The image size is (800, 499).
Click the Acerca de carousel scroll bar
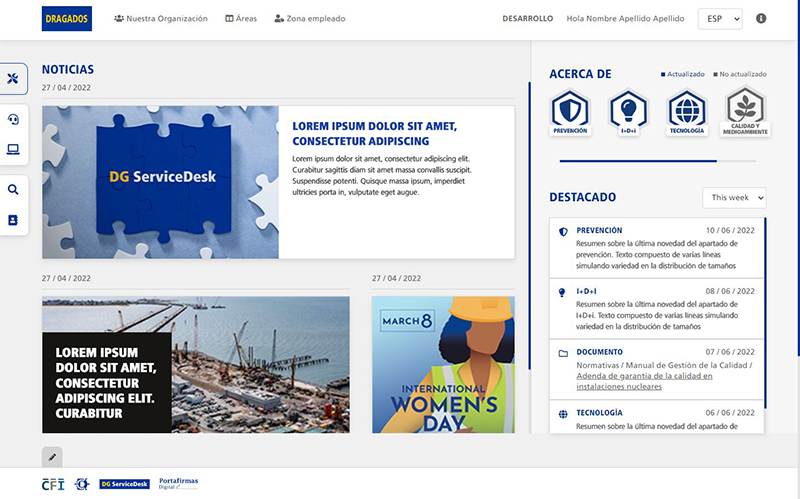pos(638,160)
